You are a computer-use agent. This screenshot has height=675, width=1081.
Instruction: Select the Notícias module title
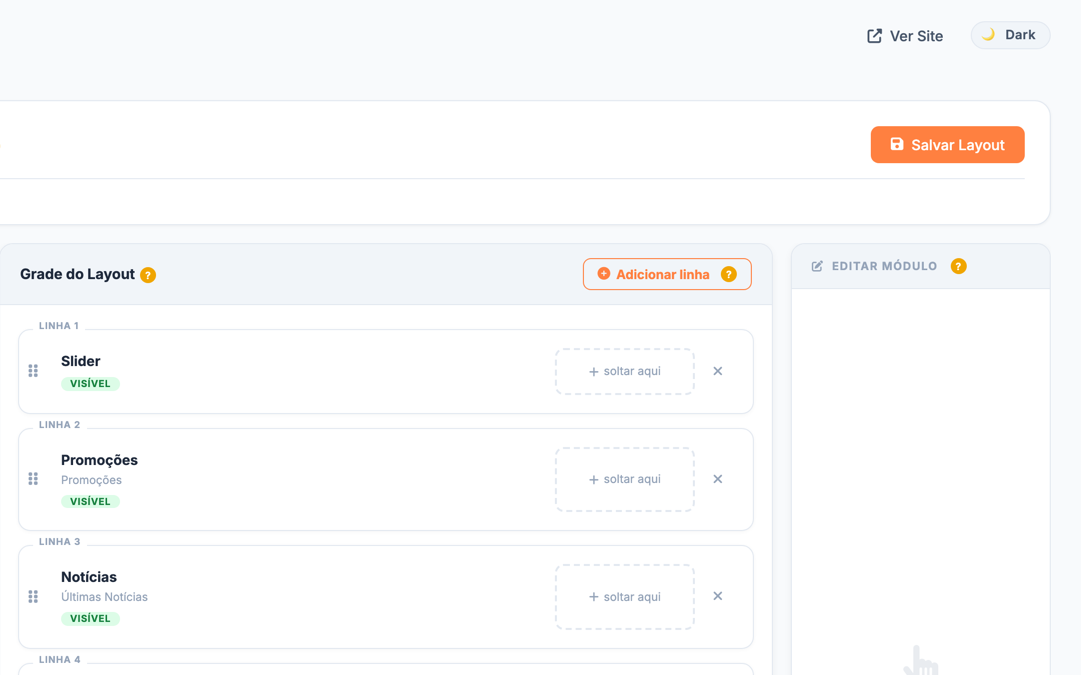click(89, 577)
